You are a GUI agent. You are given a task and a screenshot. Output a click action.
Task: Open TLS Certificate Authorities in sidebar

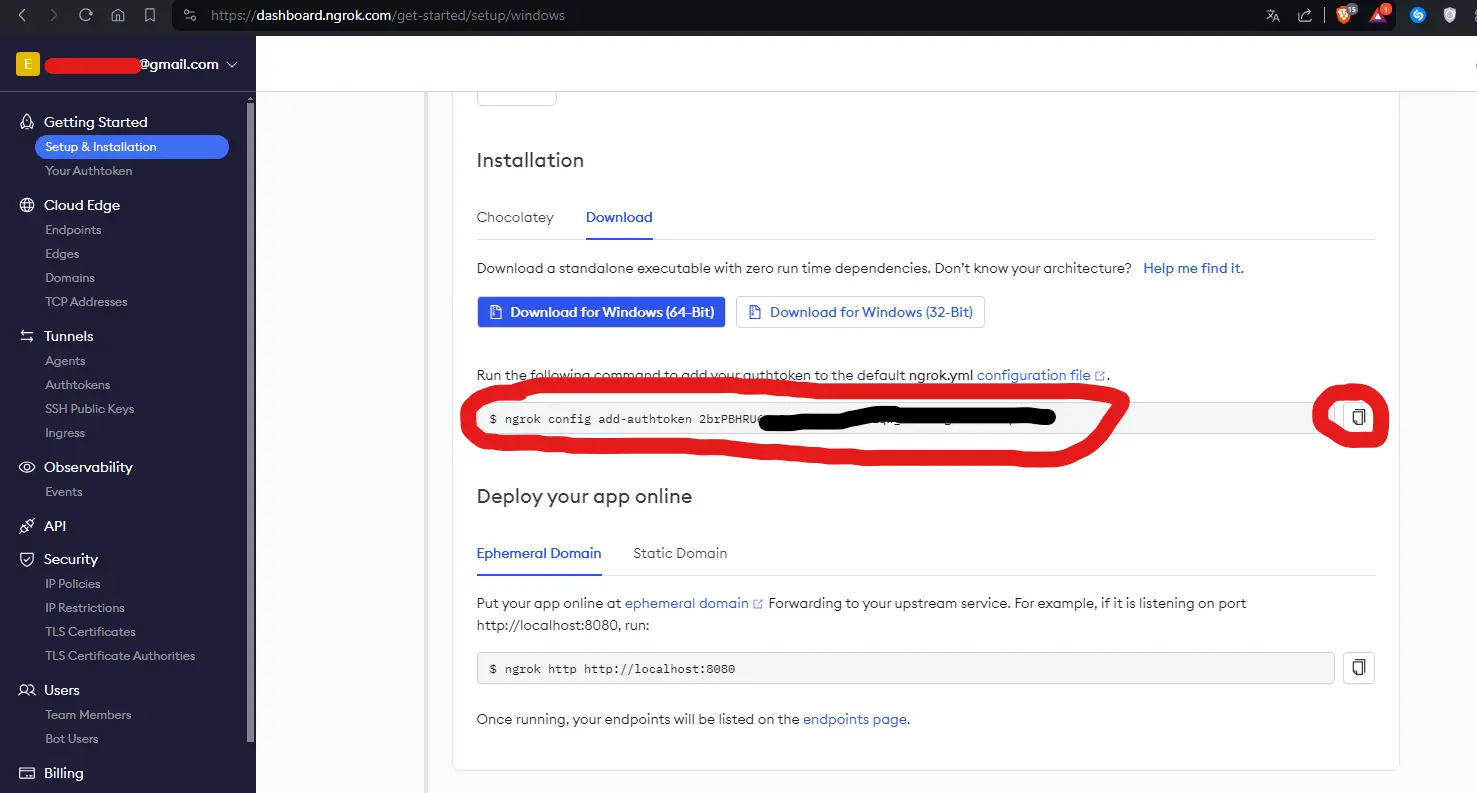coord(120,656)
